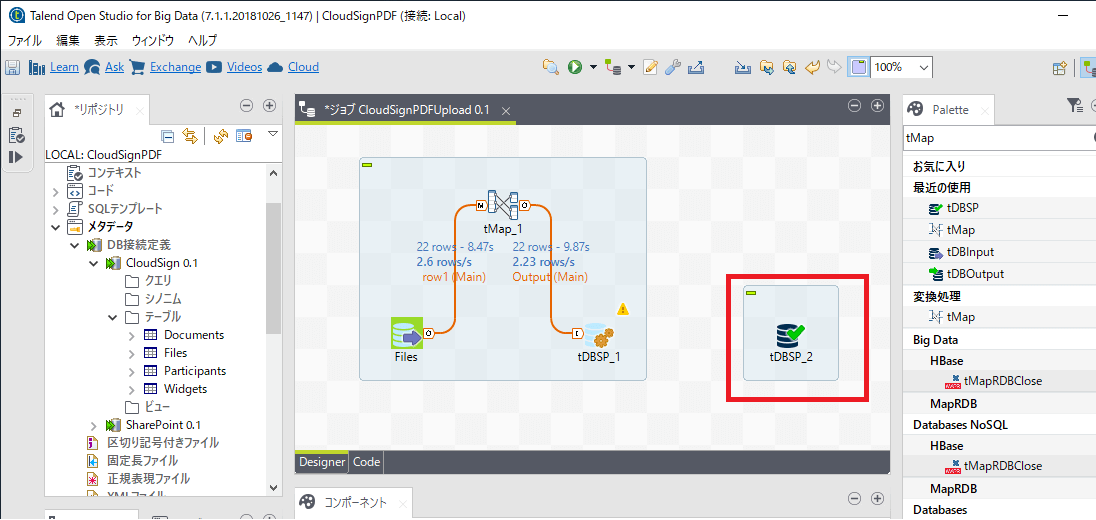Click the folder with right arrow toolbar icon

(767, 67)
